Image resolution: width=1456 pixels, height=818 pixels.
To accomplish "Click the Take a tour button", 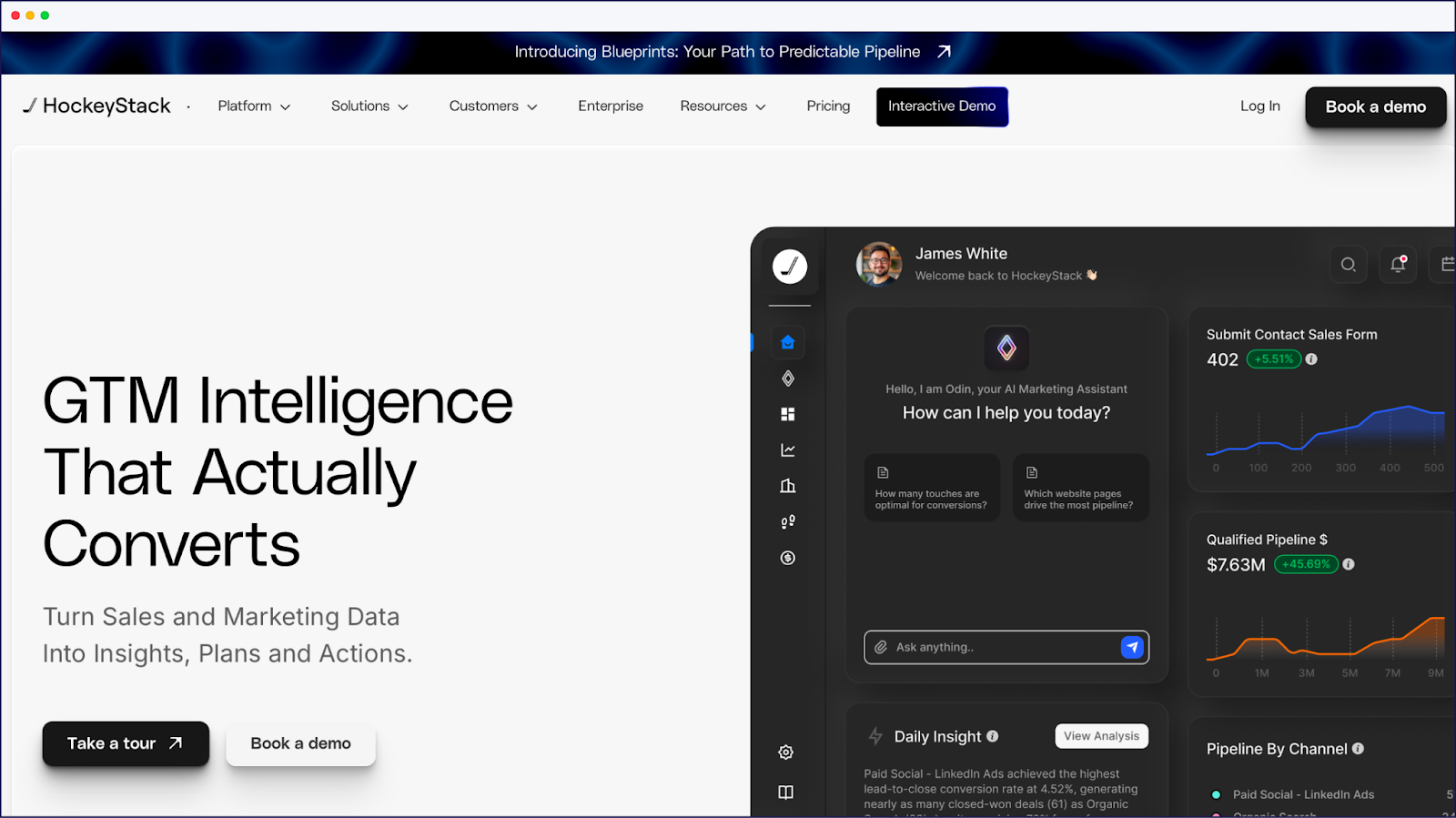I will [126, 743].
